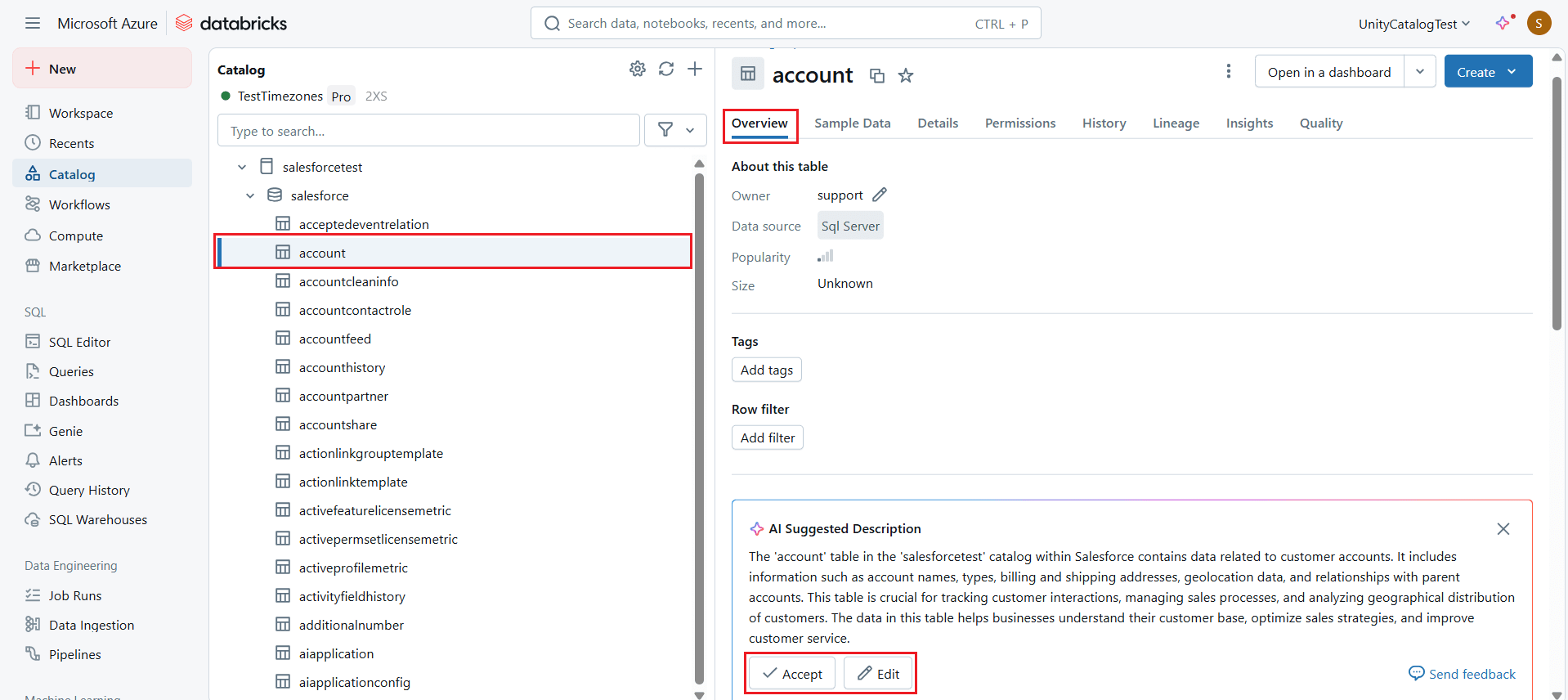1568x700 pixels.
Task: Refresh the catalog tree
Action: (666, 70)
